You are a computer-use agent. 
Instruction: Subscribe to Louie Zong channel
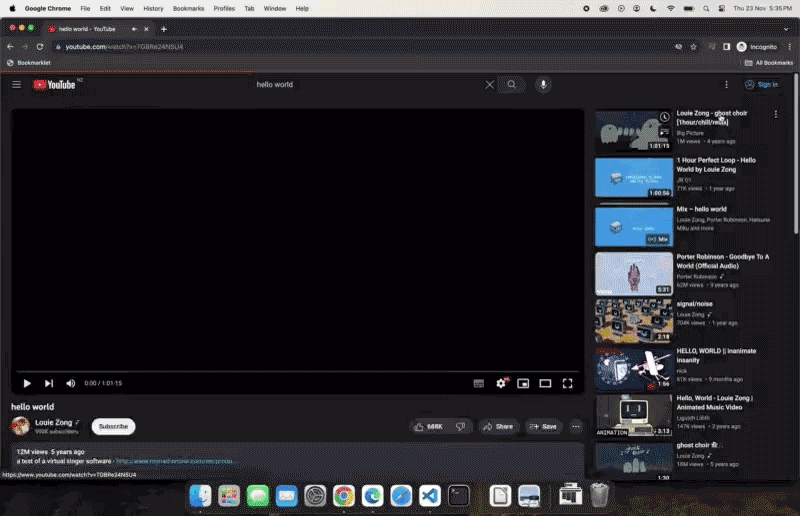(x=113, y=426)
